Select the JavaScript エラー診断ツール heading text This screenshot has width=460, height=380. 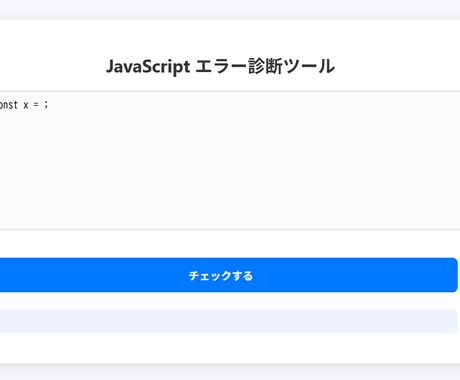pyautogui.click(x=220, y=66)
